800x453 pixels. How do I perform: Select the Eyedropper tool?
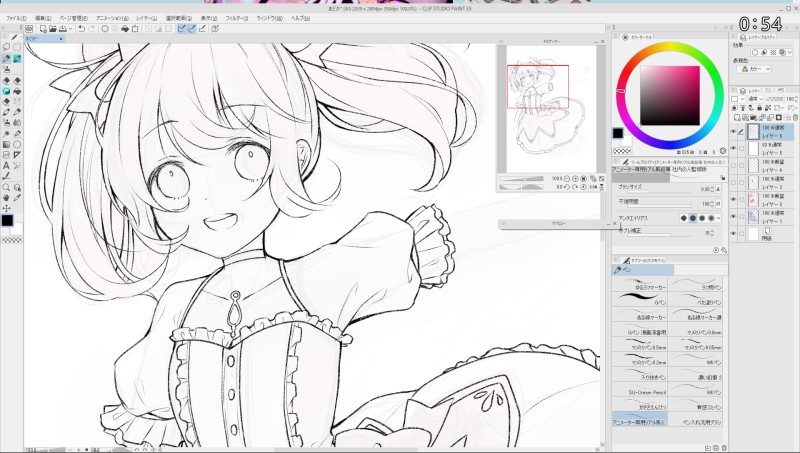17,197
